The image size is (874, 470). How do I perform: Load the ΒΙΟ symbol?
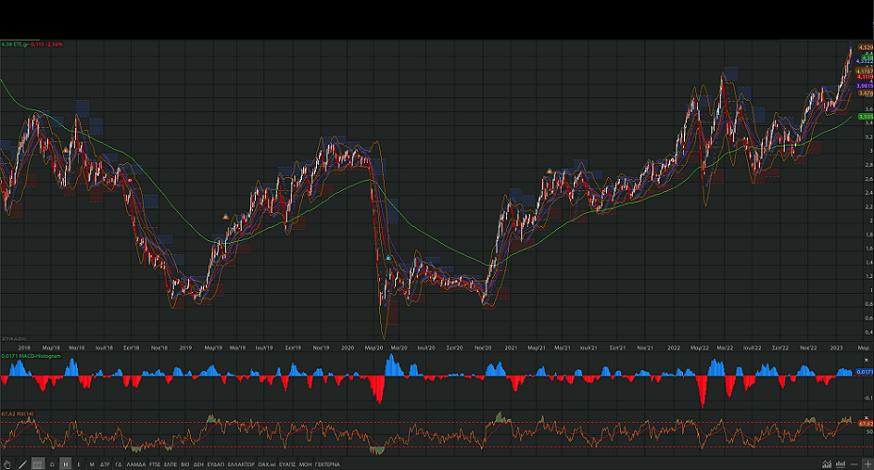coord(185,464)
